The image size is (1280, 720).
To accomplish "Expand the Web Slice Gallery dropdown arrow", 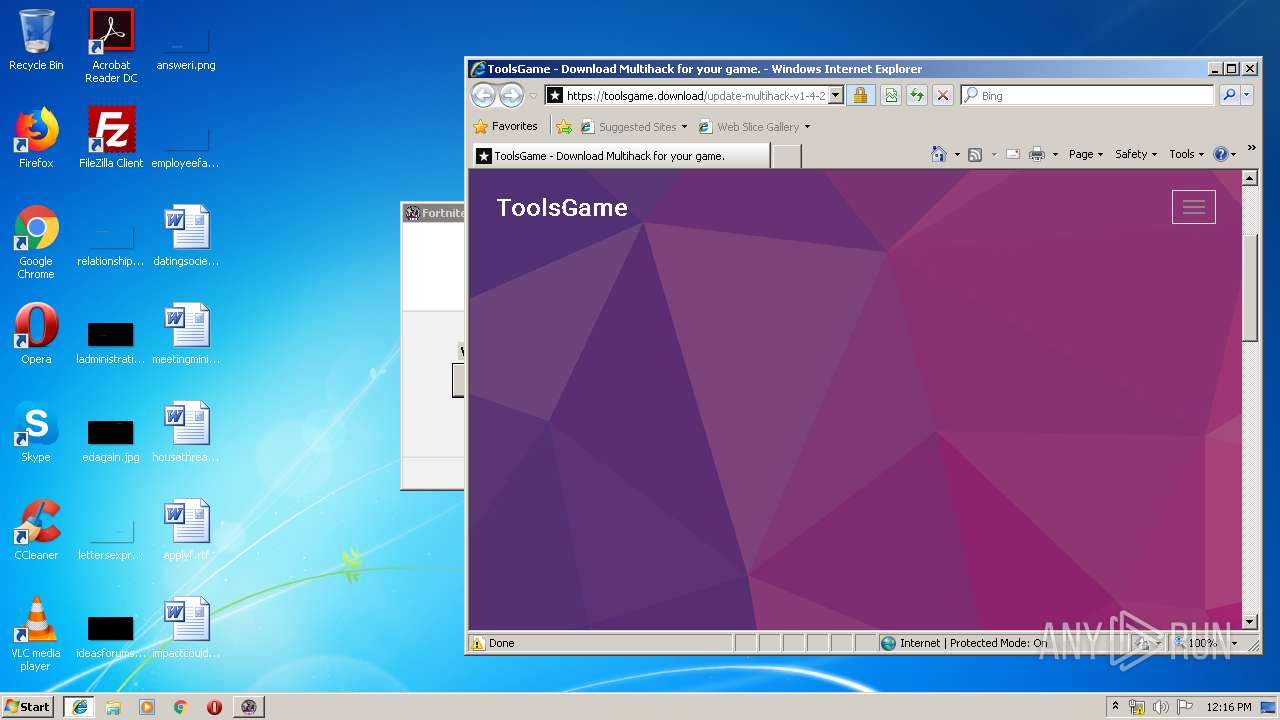I will click(807, 127).
